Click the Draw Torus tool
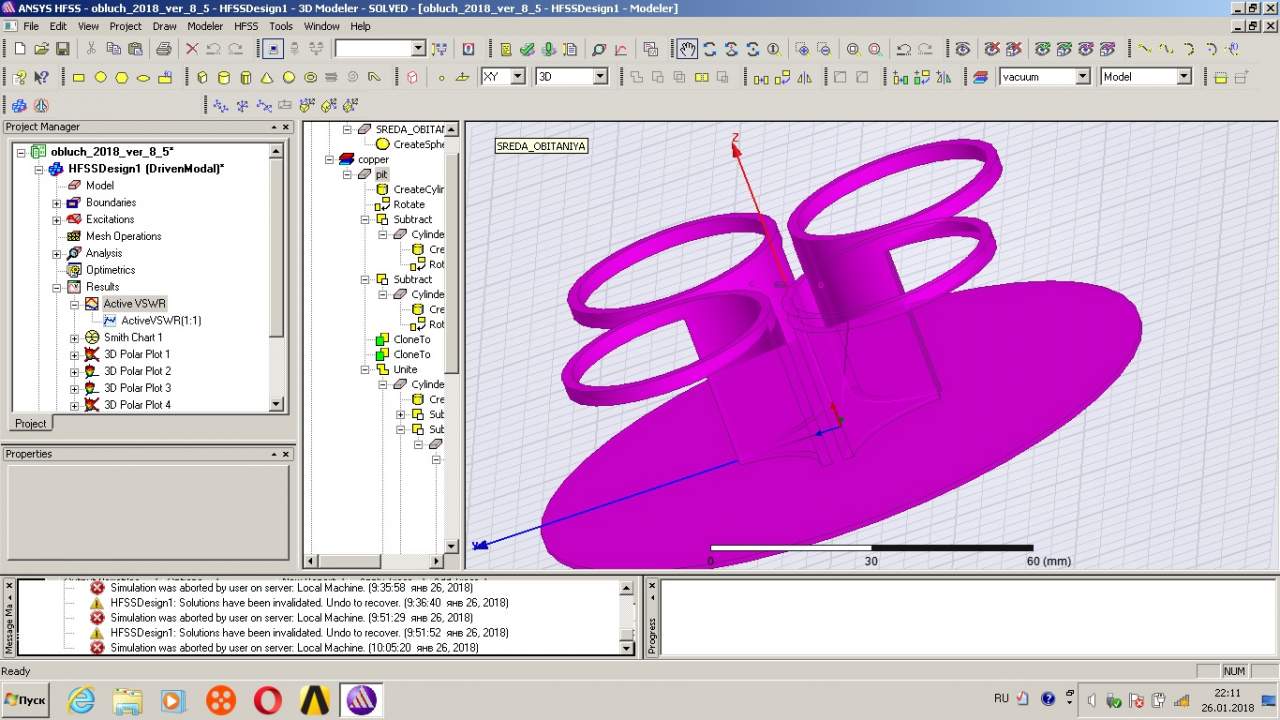This screenshot has width=1280, height=720. (x=311, y=77)
